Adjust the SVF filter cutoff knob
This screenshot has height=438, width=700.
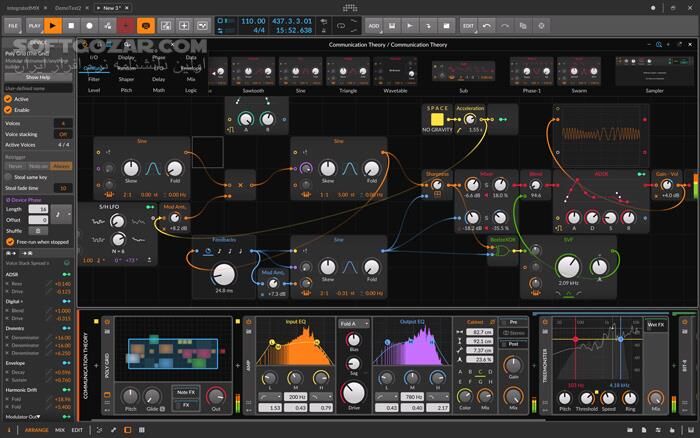[x=568, y=267]
